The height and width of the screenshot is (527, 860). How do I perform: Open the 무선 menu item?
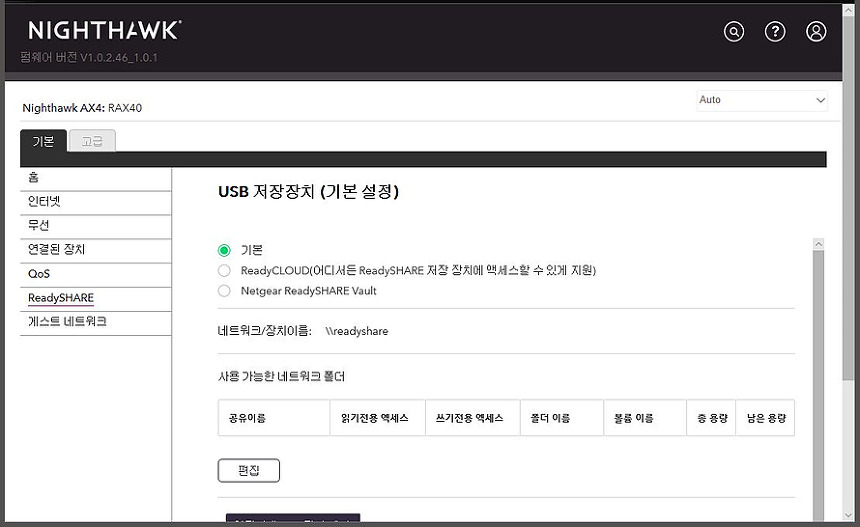point(95,225)
